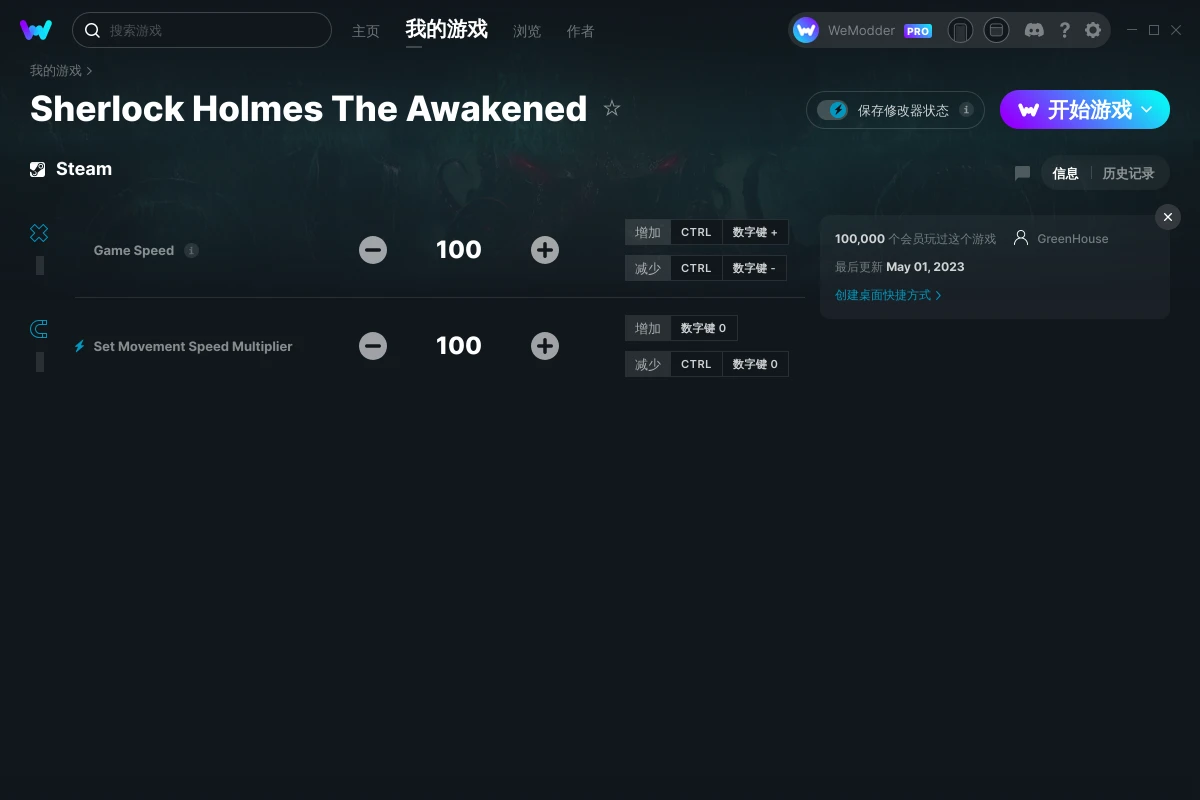Favorite the game with star icon
Image resolution: width=1200 pixels, height=800 pixels.
coord(612,108)
